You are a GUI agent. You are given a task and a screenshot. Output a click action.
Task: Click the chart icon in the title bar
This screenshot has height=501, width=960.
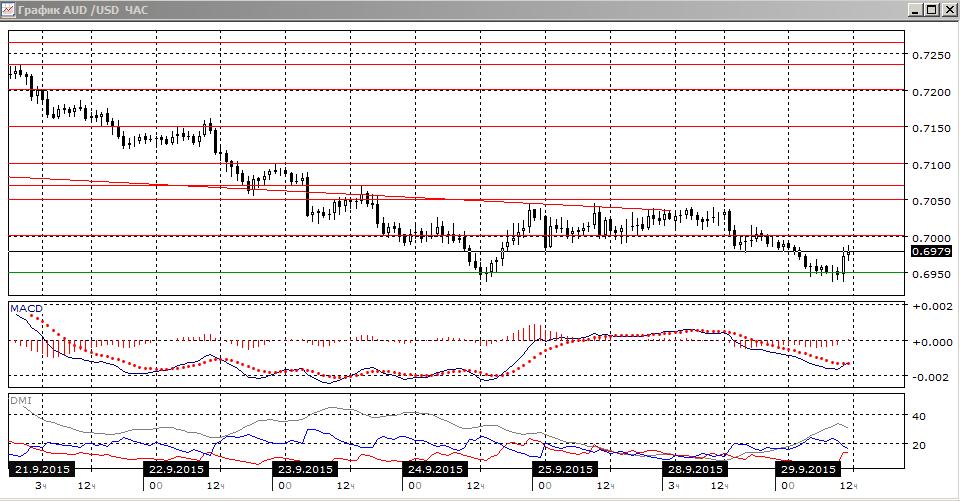coord(8,10)
